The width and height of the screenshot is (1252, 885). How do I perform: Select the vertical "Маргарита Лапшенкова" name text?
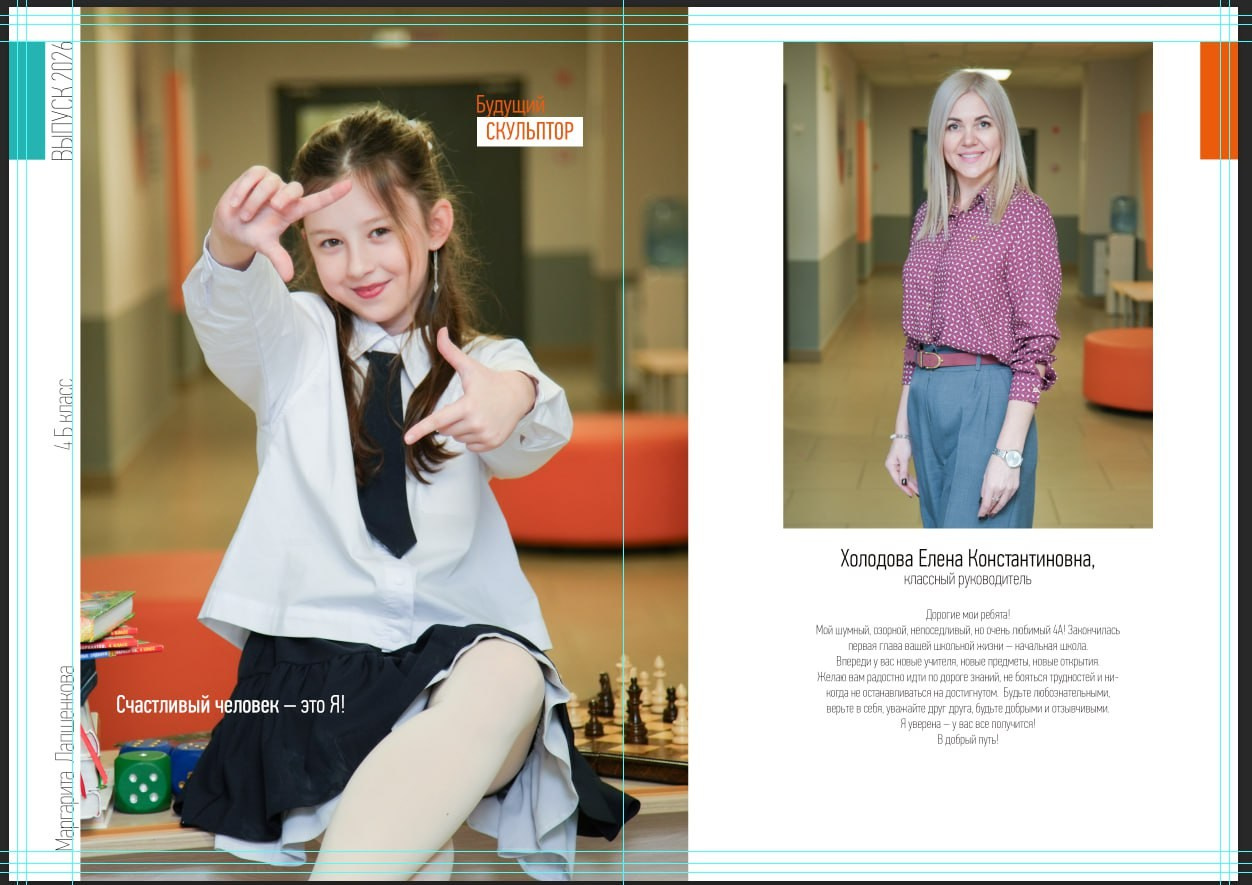65,757
